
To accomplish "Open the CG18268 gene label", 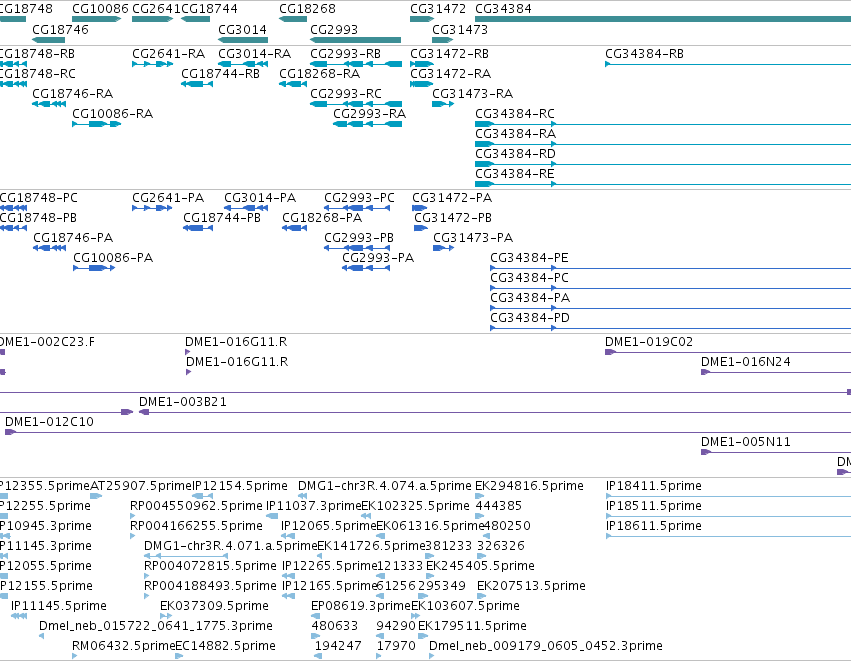I will [x=307, y=9].
